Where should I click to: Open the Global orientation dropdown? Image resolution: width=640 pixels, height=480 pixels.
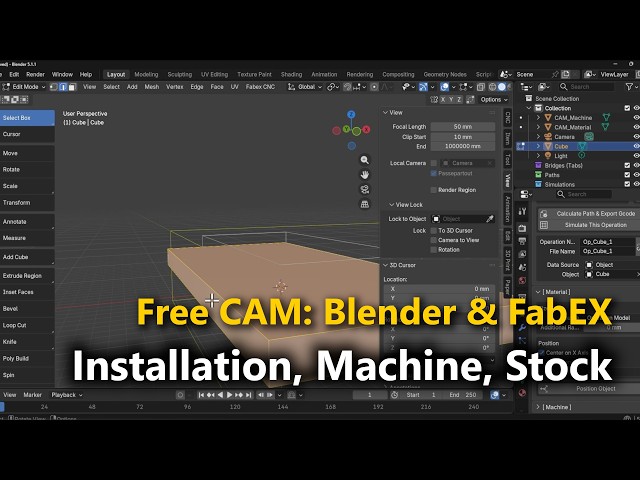[305, 87]
